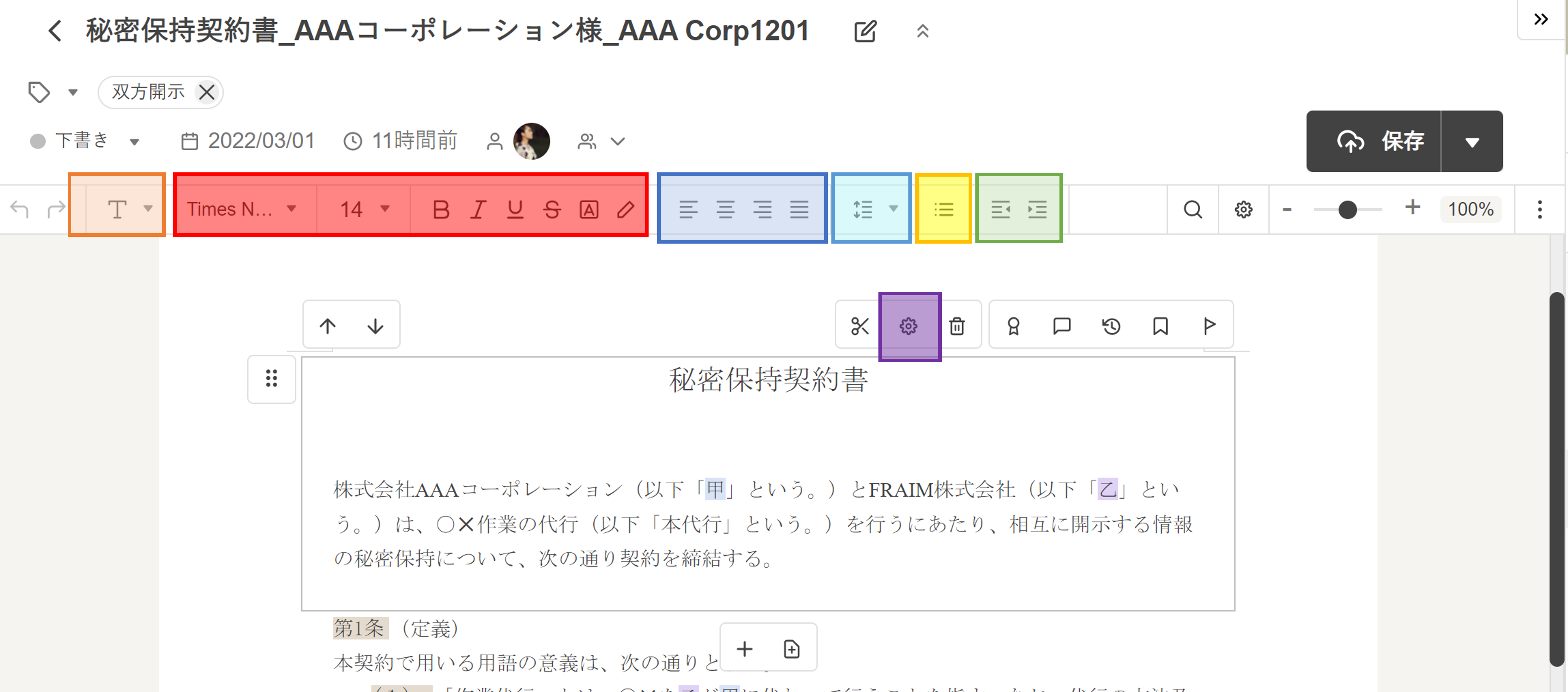Click the edit title pencil icon
Image resolution: width=1568 pixels, height=692 pixels.
click(x=865, y=31)
